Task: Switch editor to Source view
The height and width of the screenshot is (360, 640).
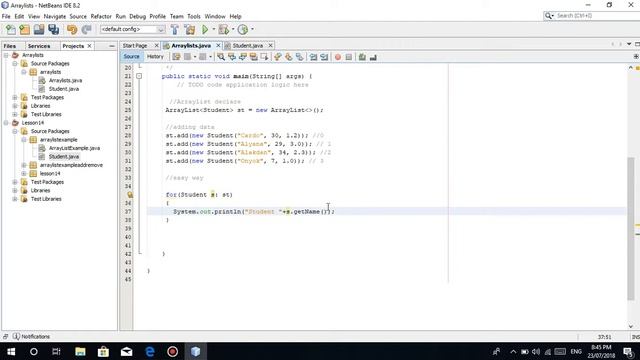Action: (131, 57)
